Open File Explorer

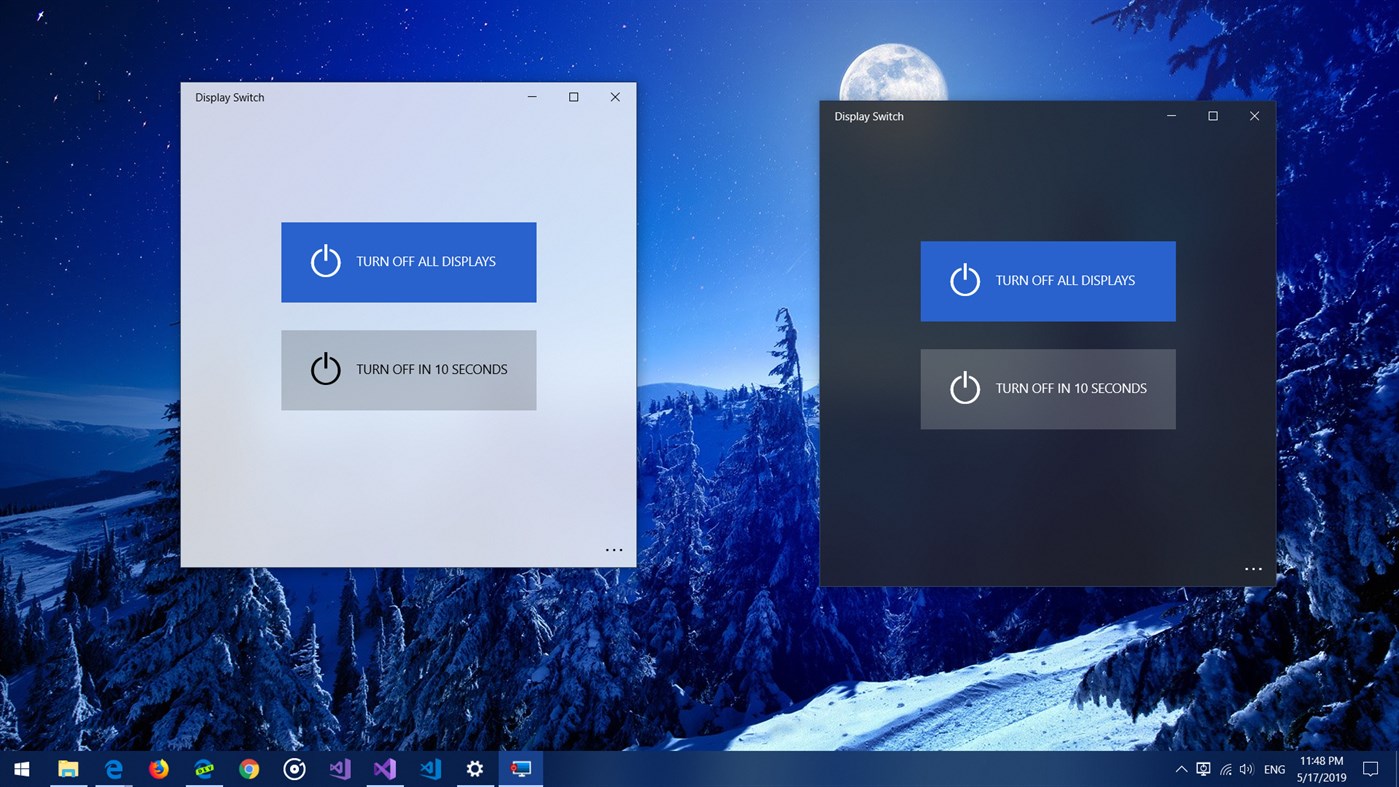(67, 769)
